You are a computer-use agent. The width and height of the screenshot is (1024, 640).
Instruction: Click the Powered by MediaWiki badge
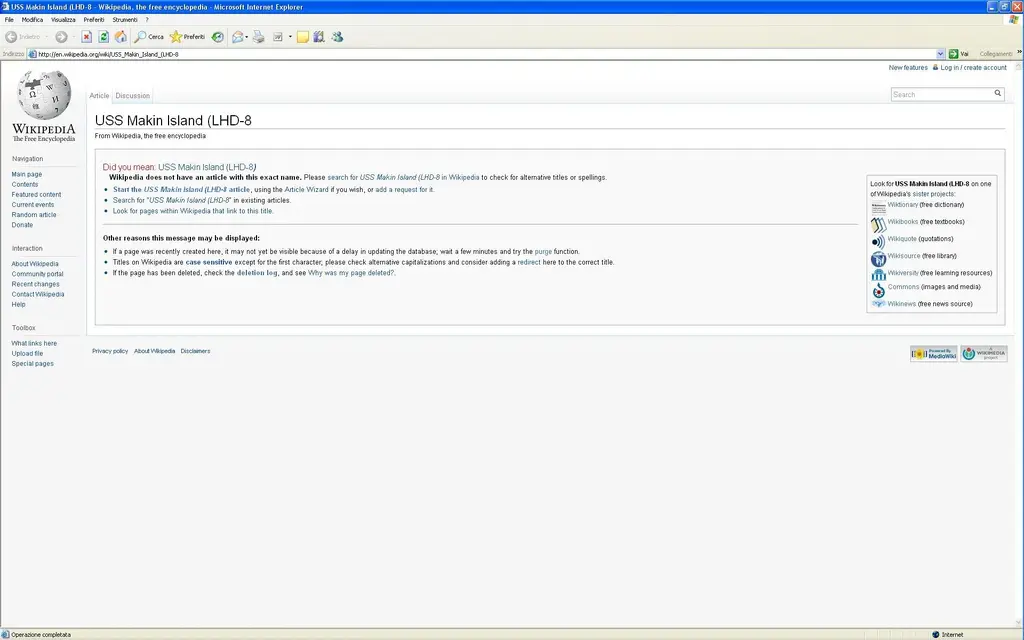pos(934,353)
